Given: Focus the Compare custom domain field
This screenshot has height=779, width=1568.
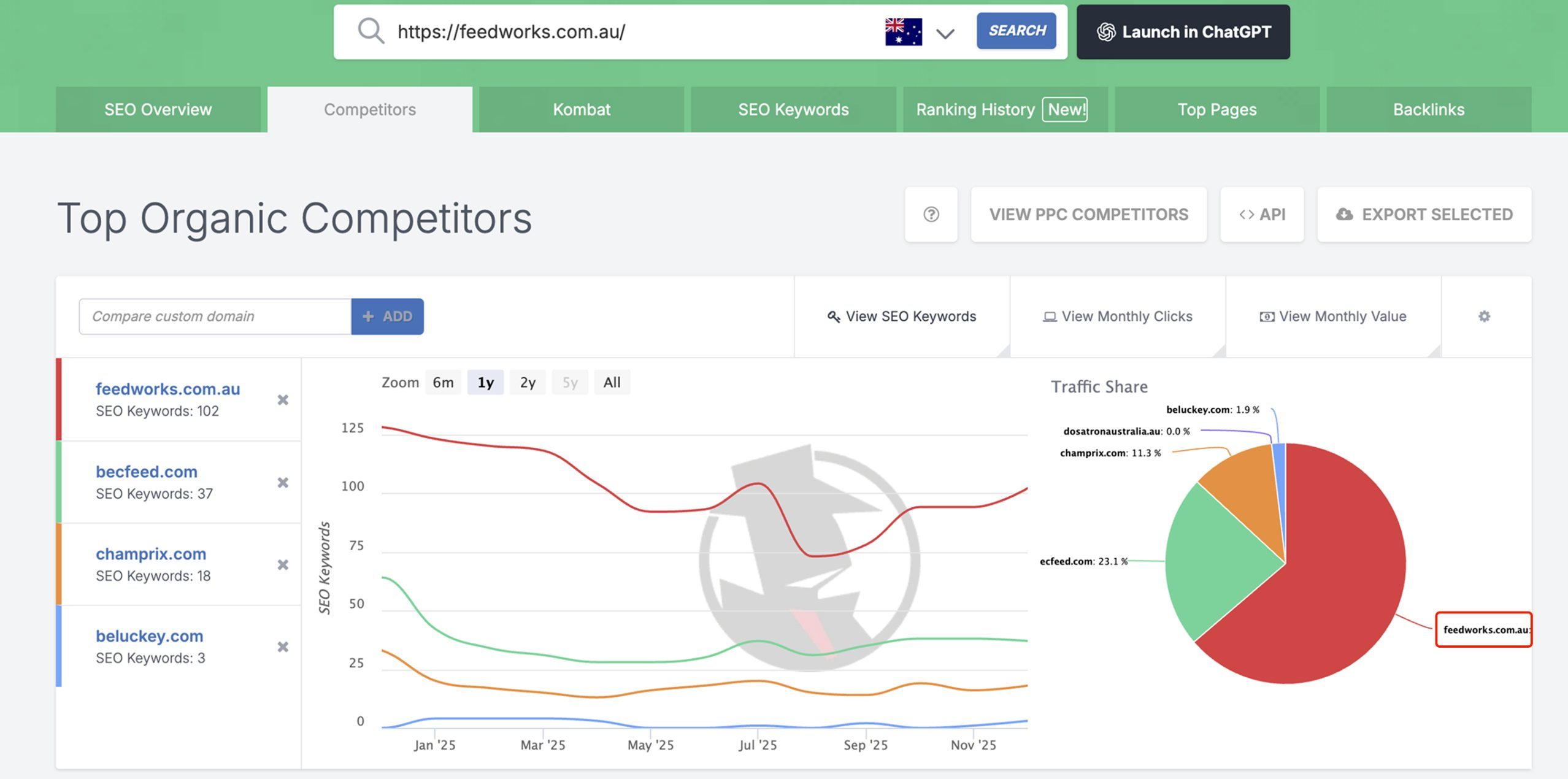Looking at the screenshot, I should 215,317.
